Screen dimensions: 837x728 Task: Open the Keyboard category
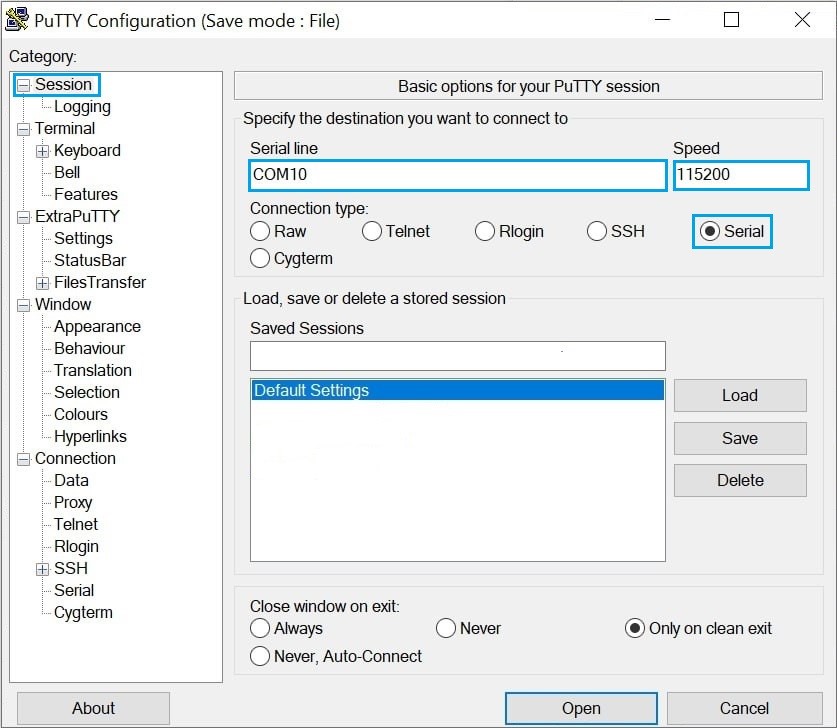tap(88, 151)
